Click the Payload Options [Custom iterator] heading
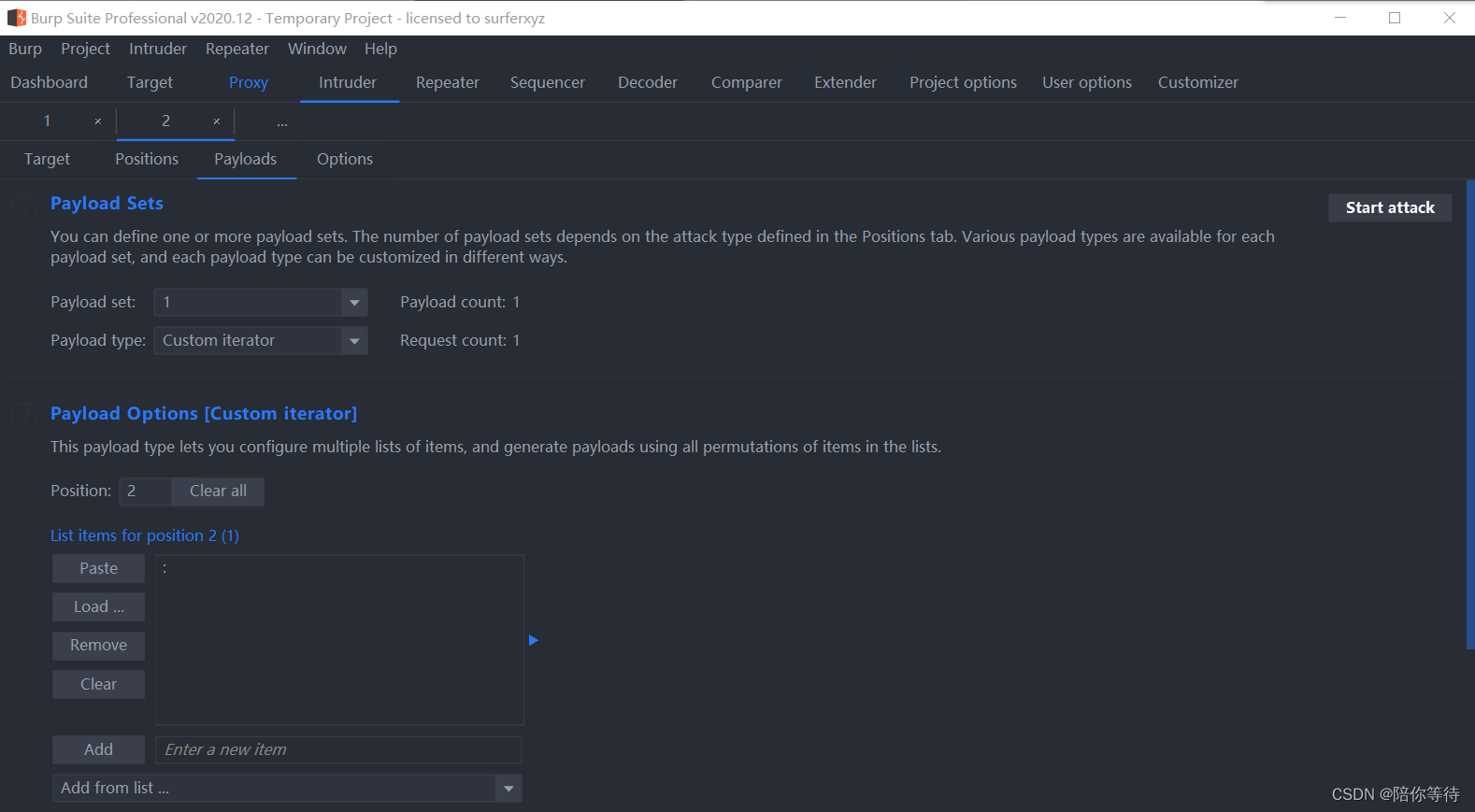 [x=204, y=413]
